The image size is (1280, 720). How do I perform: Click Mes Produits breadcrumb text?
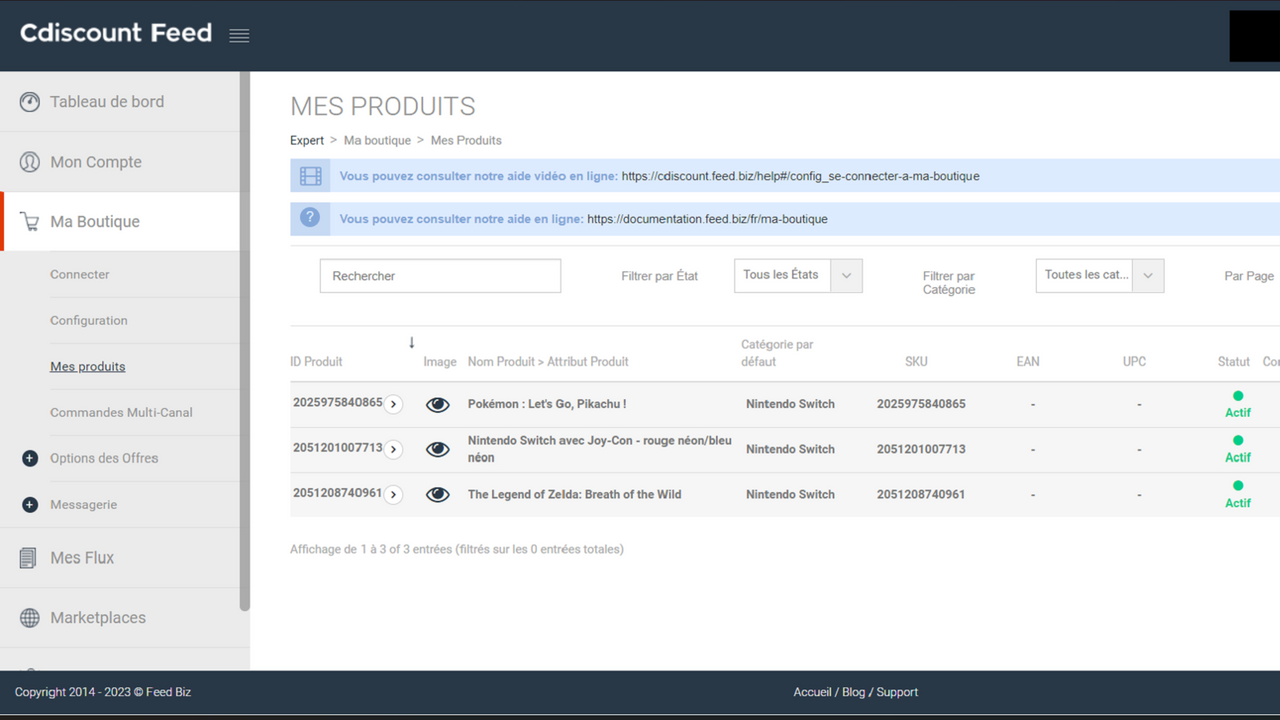click(x=466, y=140)
